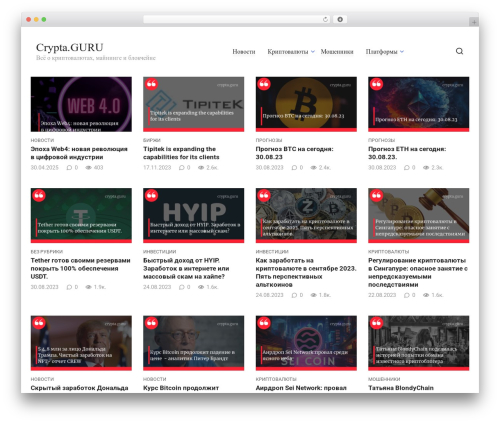Viewport: 500px width, 423px height.
Task: Click comments icon under HYIP article
Action: tap(181, 287)
